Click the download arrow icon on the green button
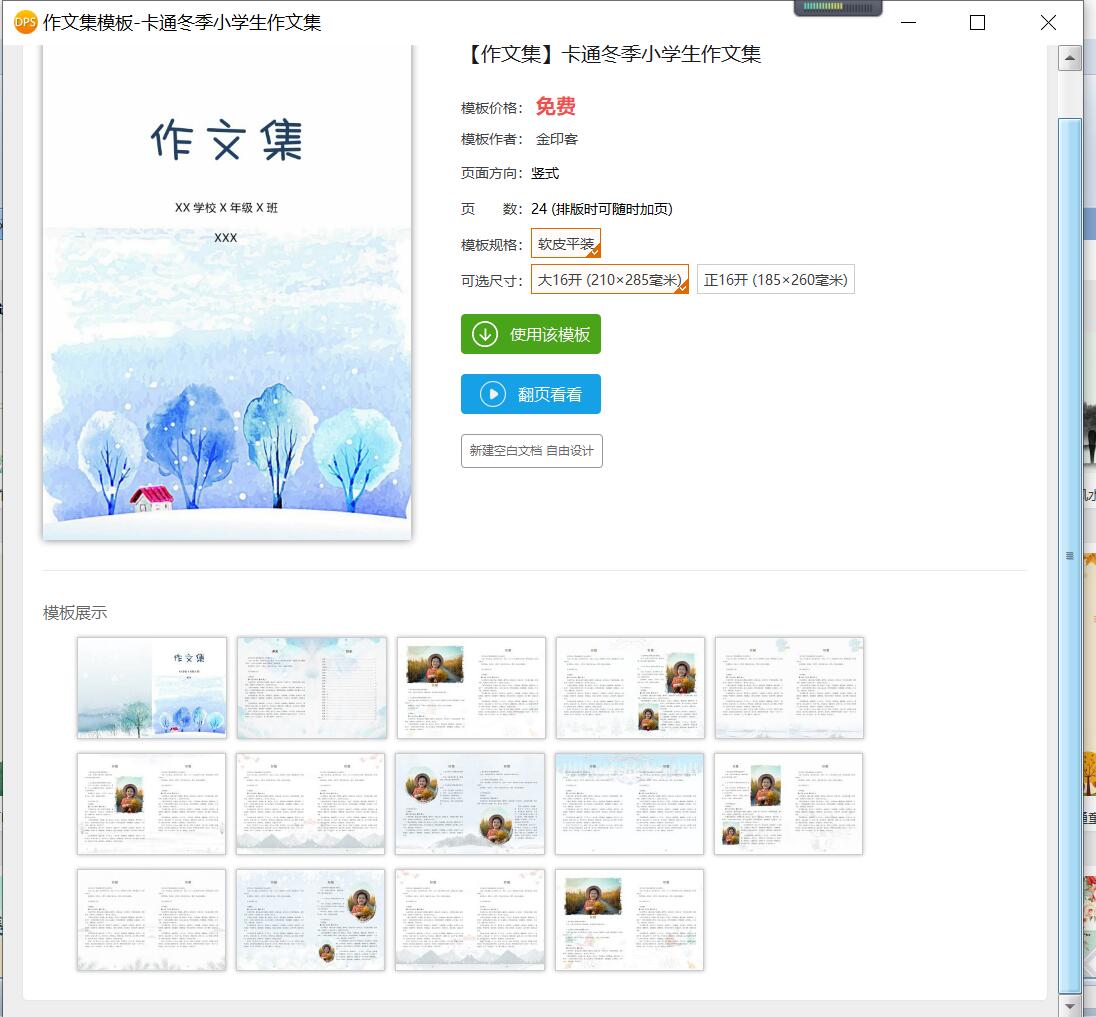This screenshot has height=1017, width=1096. pyautogui.click(x=484, y=334)
